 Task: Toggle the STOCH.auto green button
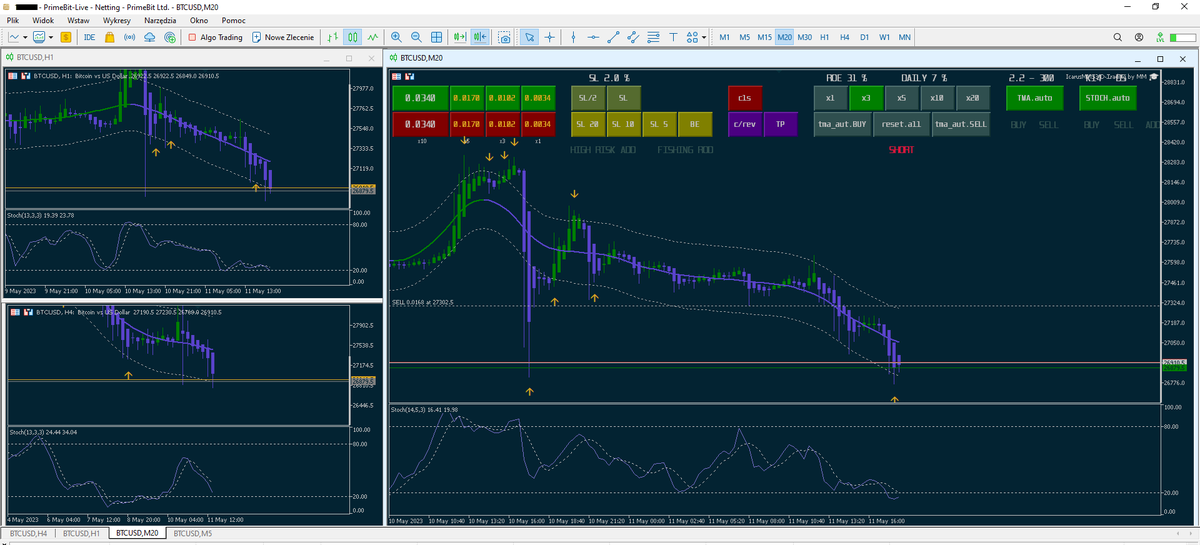(1108, 98)
